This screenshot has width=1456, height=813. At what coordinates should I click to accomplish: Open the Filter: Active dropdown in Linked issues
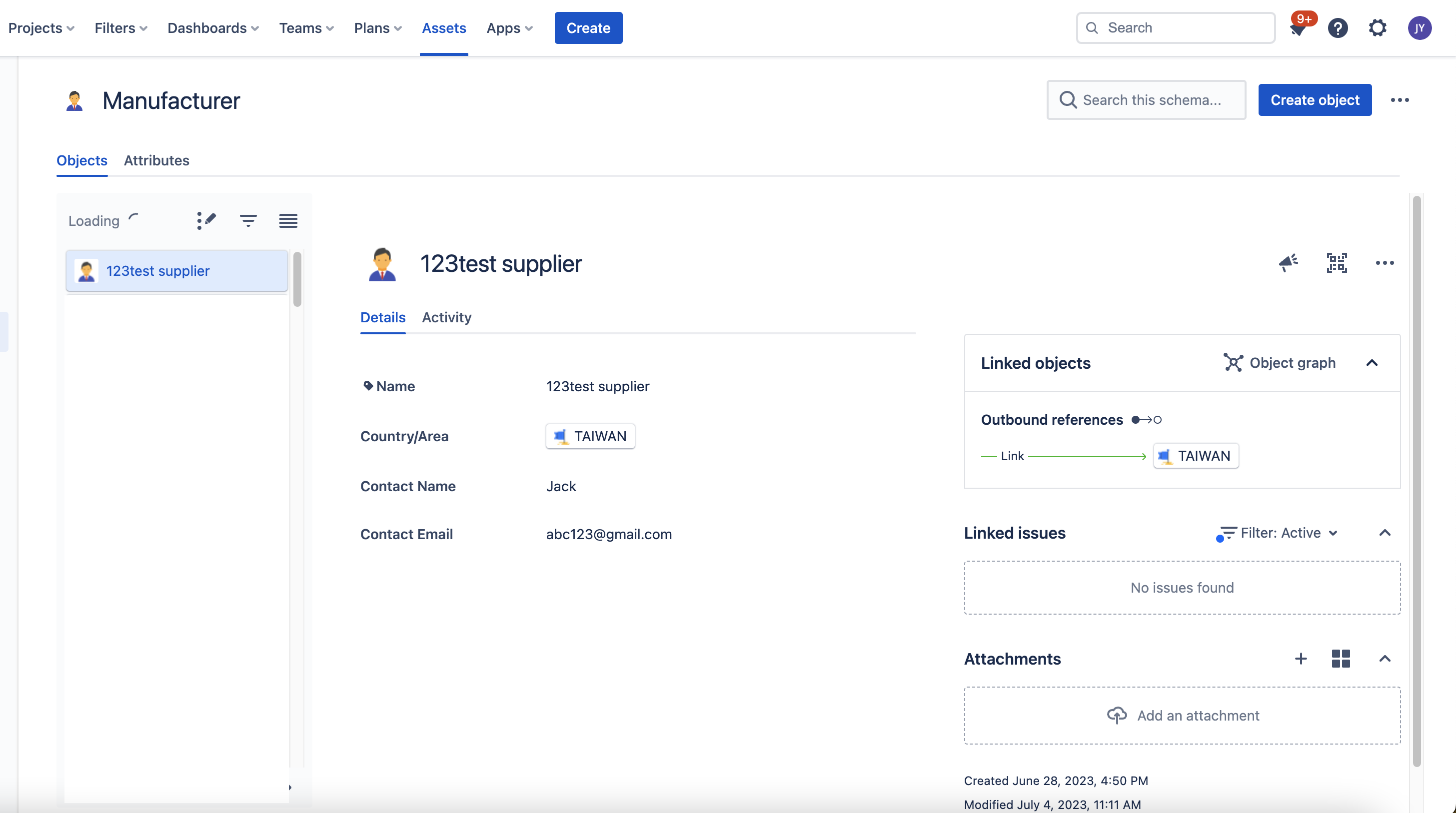pos(1279,533)
